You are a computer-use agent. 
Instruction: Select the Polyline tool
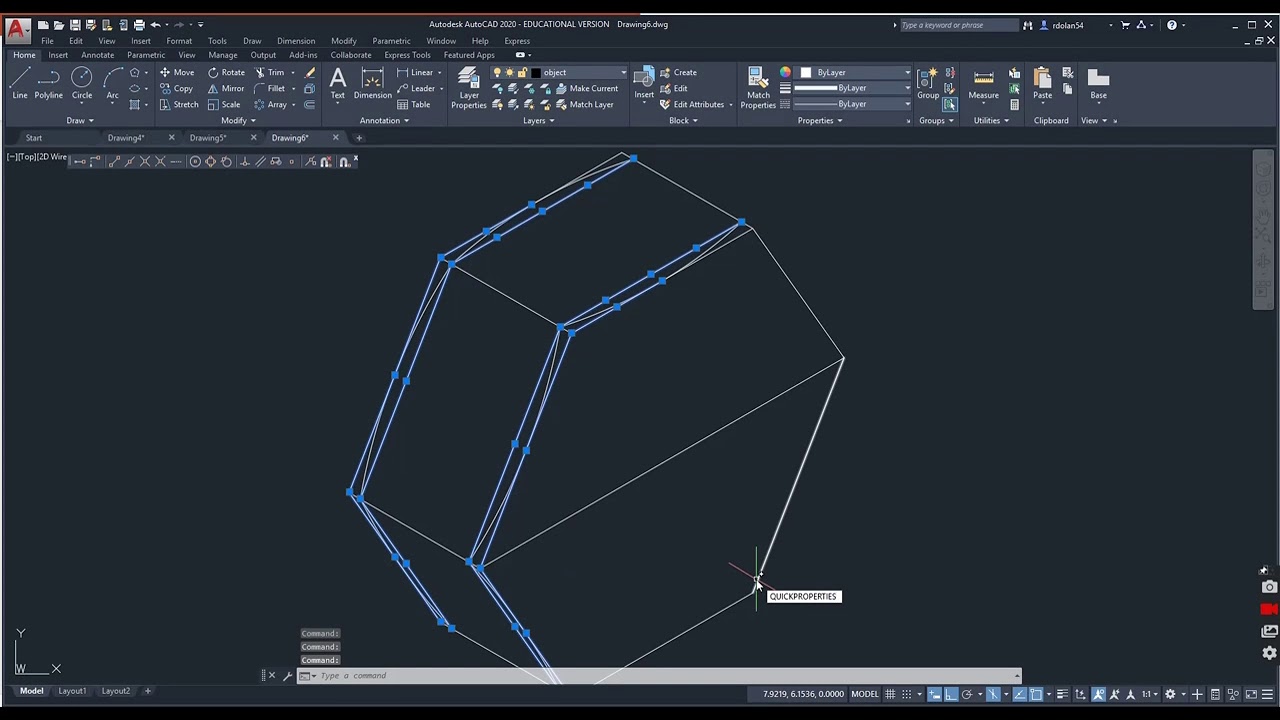point(49,83)
